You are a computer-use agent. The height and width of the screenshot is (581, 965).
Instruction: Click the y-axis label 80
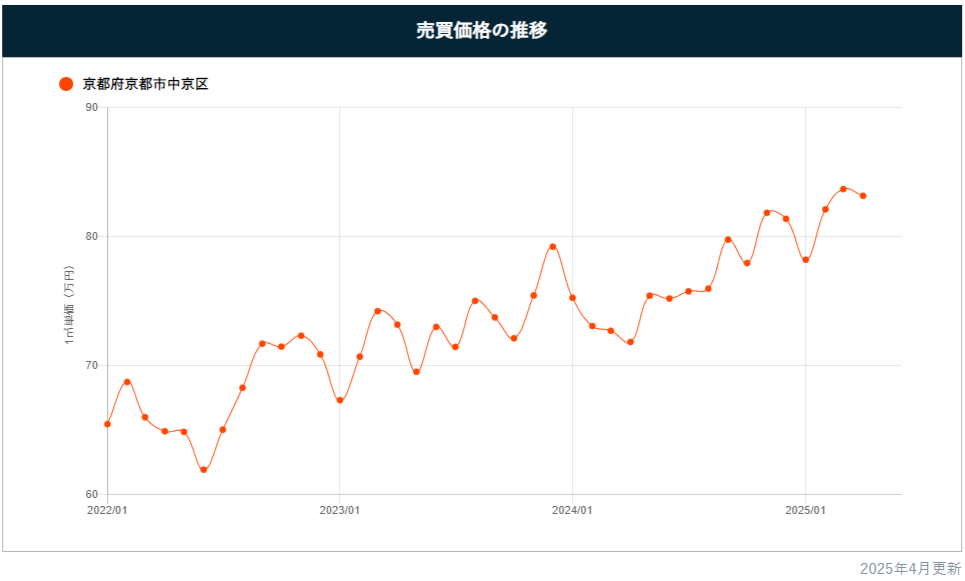coord(92,236)
